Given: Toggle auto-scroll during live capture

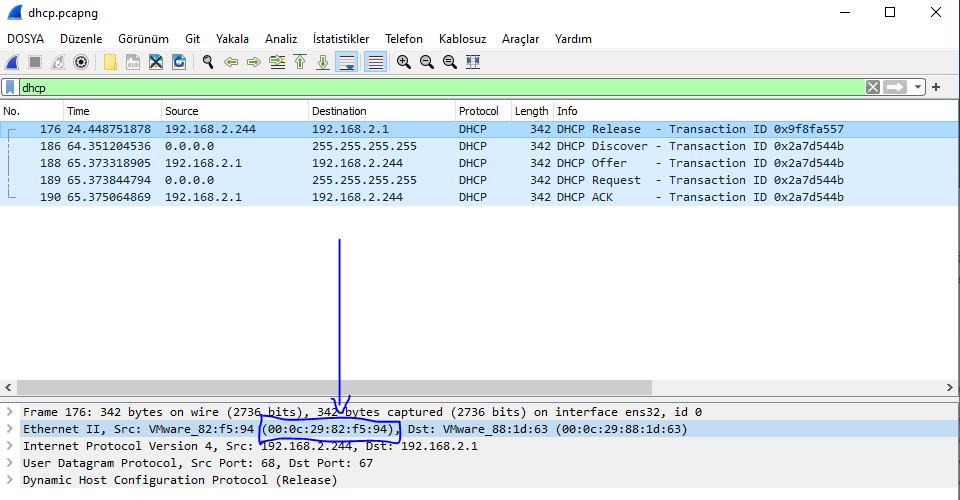Looking at the screenshot, I should [x=347, y=62].
